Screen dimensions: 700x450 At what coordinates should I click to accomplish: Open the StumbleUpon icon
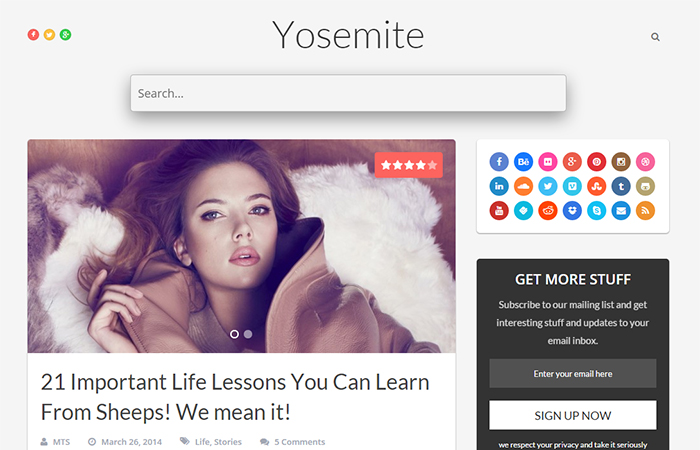(596, 186)
